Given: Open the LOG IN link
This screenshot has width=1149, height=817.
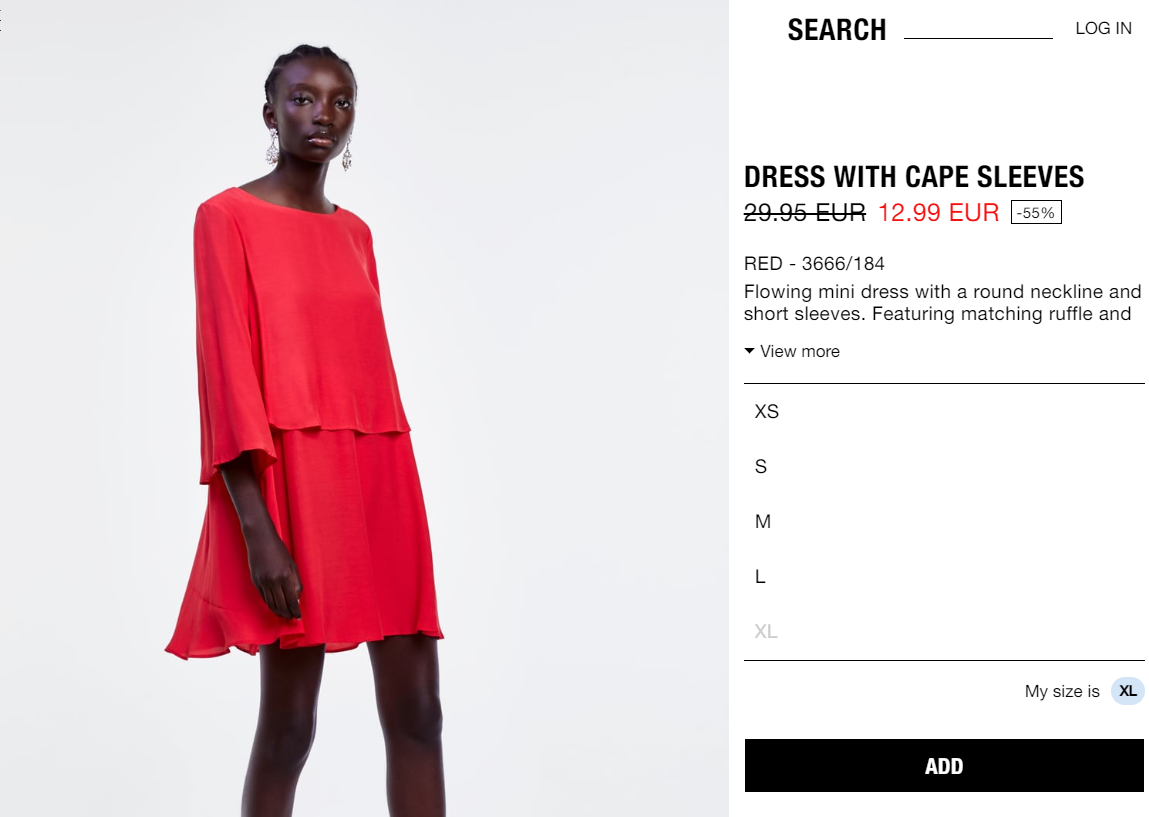Looking at the screenshot, I should 1103,29.
